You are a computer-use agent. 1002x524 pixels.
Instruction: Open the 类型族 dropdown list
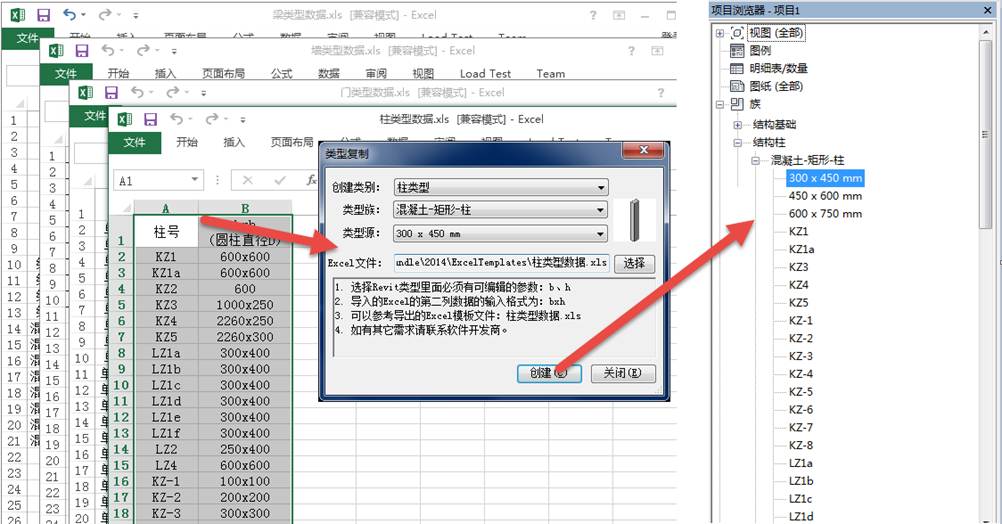[x=501, y=210]
